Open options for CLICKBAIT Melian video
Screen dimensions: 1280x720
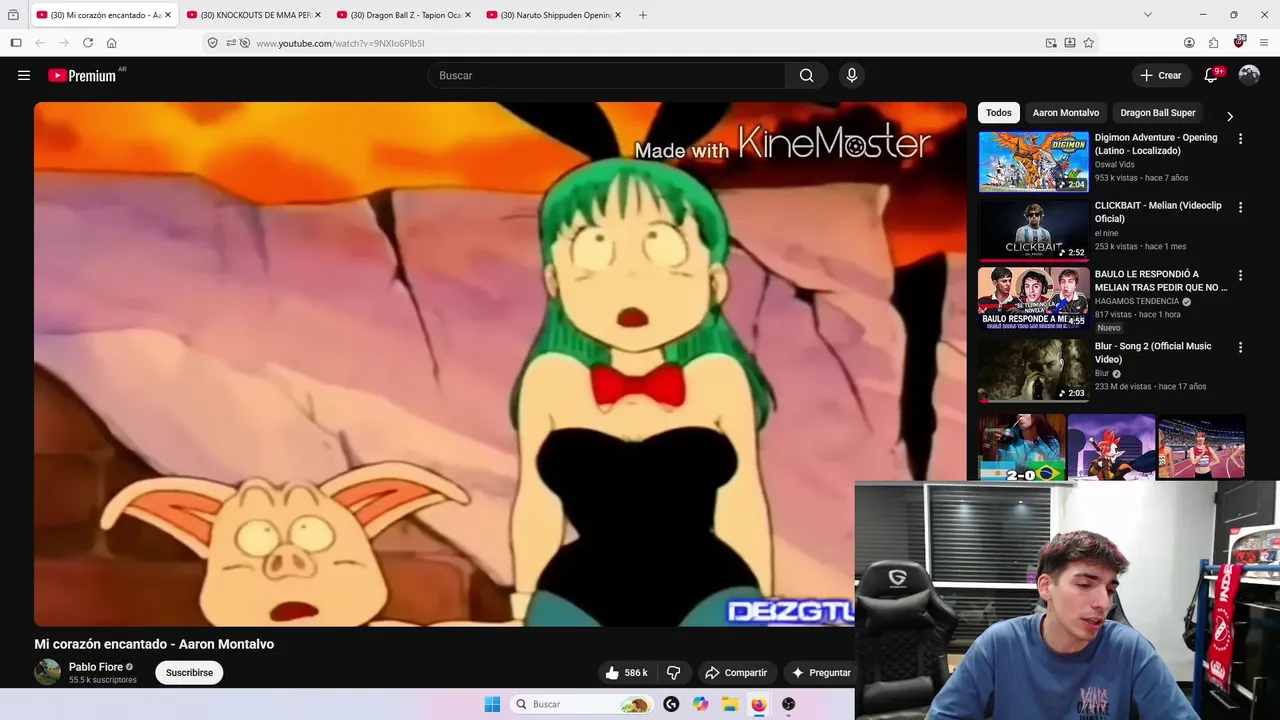(1240, 207)
